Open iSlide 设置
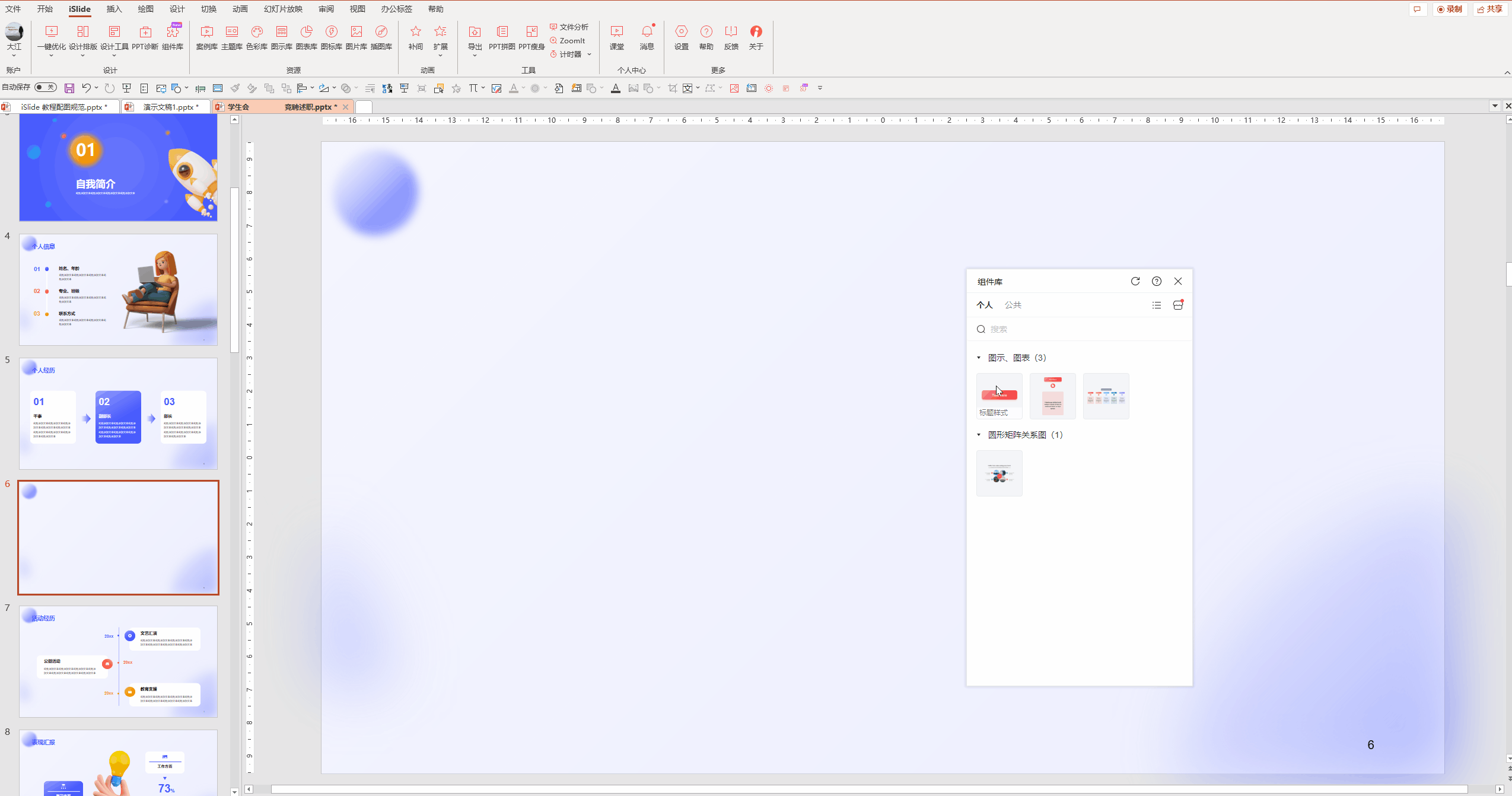The image size is (1512, 796). 681,38
